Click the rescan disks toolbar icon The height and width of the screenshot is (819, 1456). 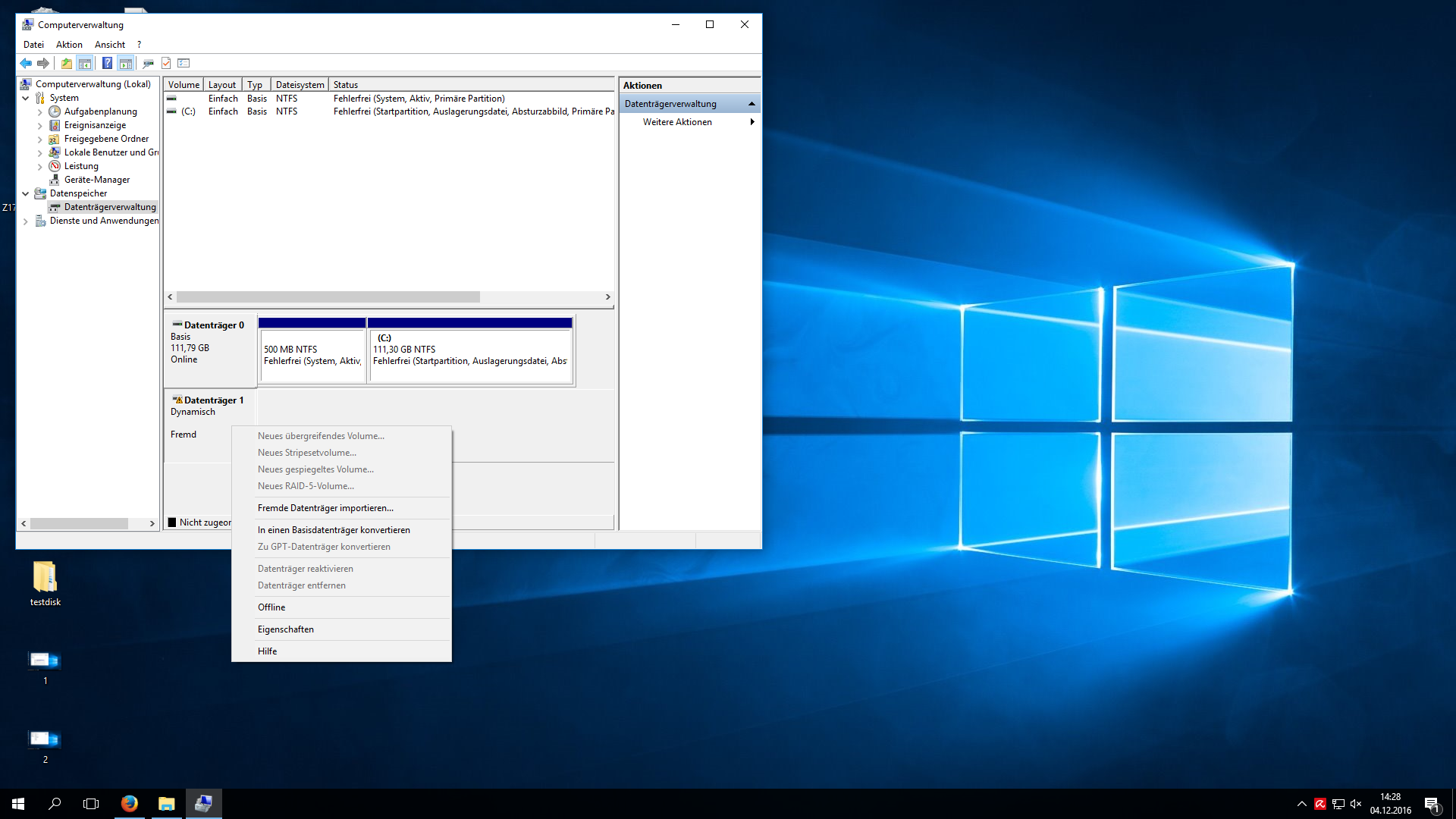pos(148,64)
